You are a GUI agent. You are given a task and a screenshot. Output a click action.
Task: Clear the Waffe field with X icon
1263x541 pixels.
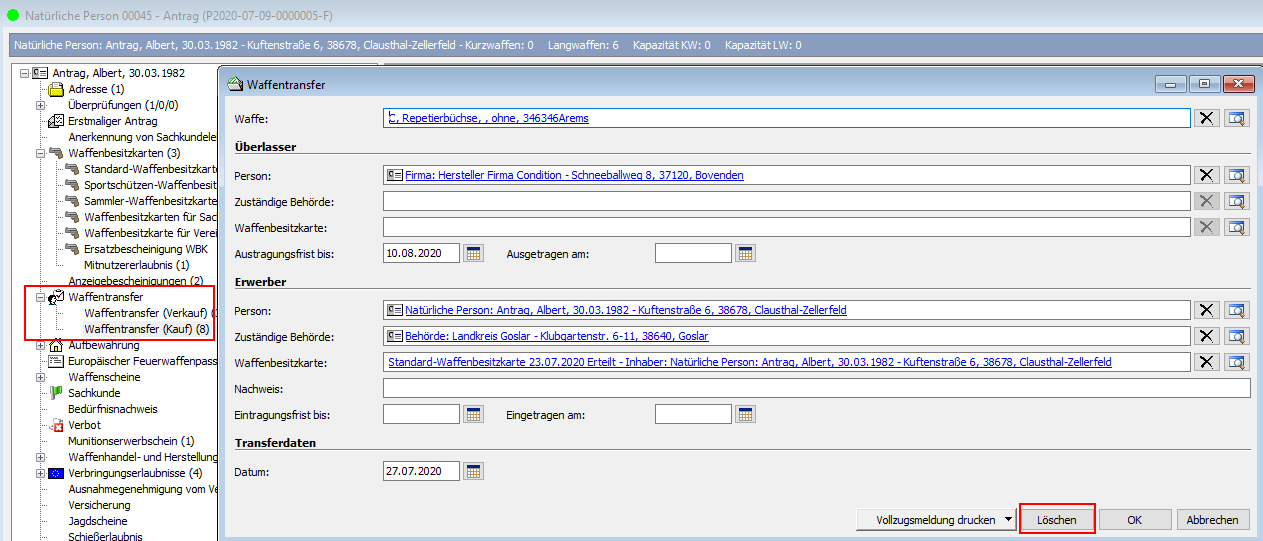click(x=1206, y=118)
